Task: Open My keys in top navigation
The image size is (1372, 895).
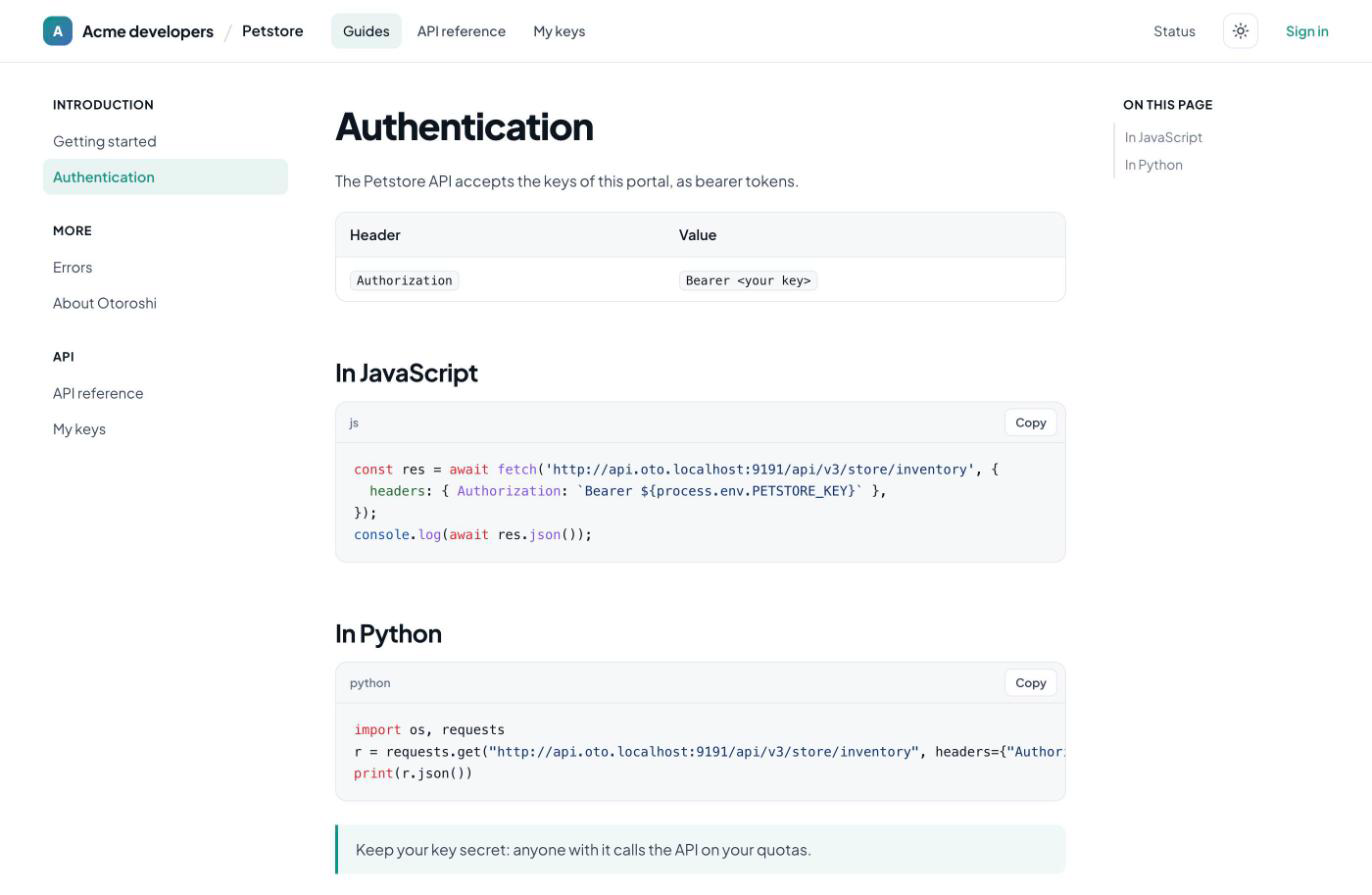Action: [559, 31]
